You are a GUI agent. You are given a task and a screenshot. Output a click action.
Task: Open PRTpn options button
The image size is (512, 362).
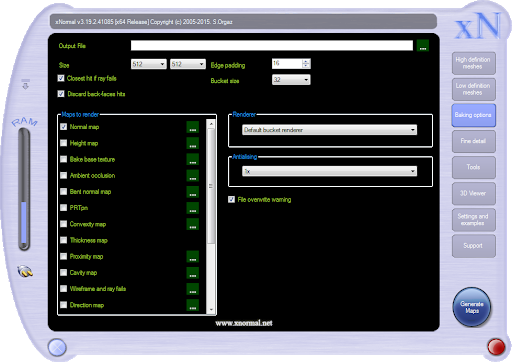tap(193, 208)
